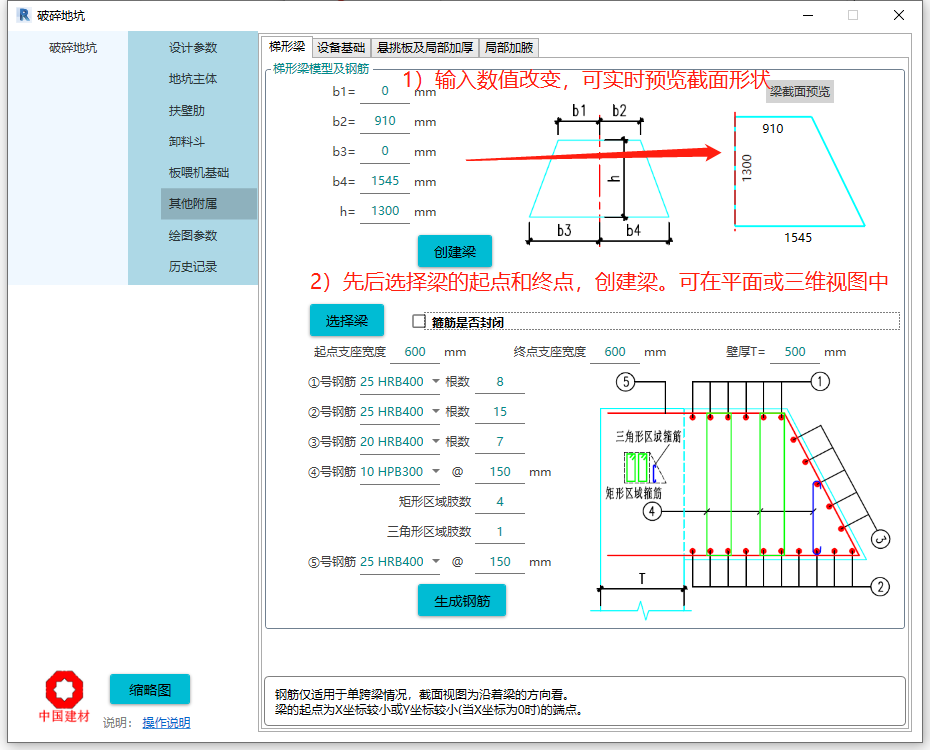Open the ⑤号钢筋 25 HRB400 dropdown
The width and height of the screenshot is (930, 750).
(399, 561)
